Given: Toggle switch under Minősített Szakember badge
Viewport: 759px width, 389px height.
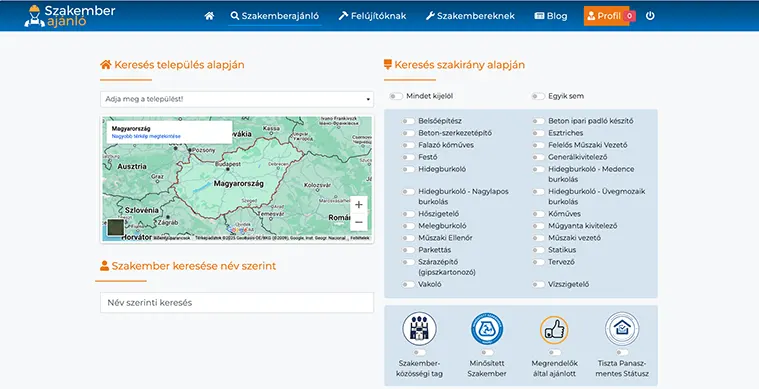Looking at the screenshot, I should (487, 353).
